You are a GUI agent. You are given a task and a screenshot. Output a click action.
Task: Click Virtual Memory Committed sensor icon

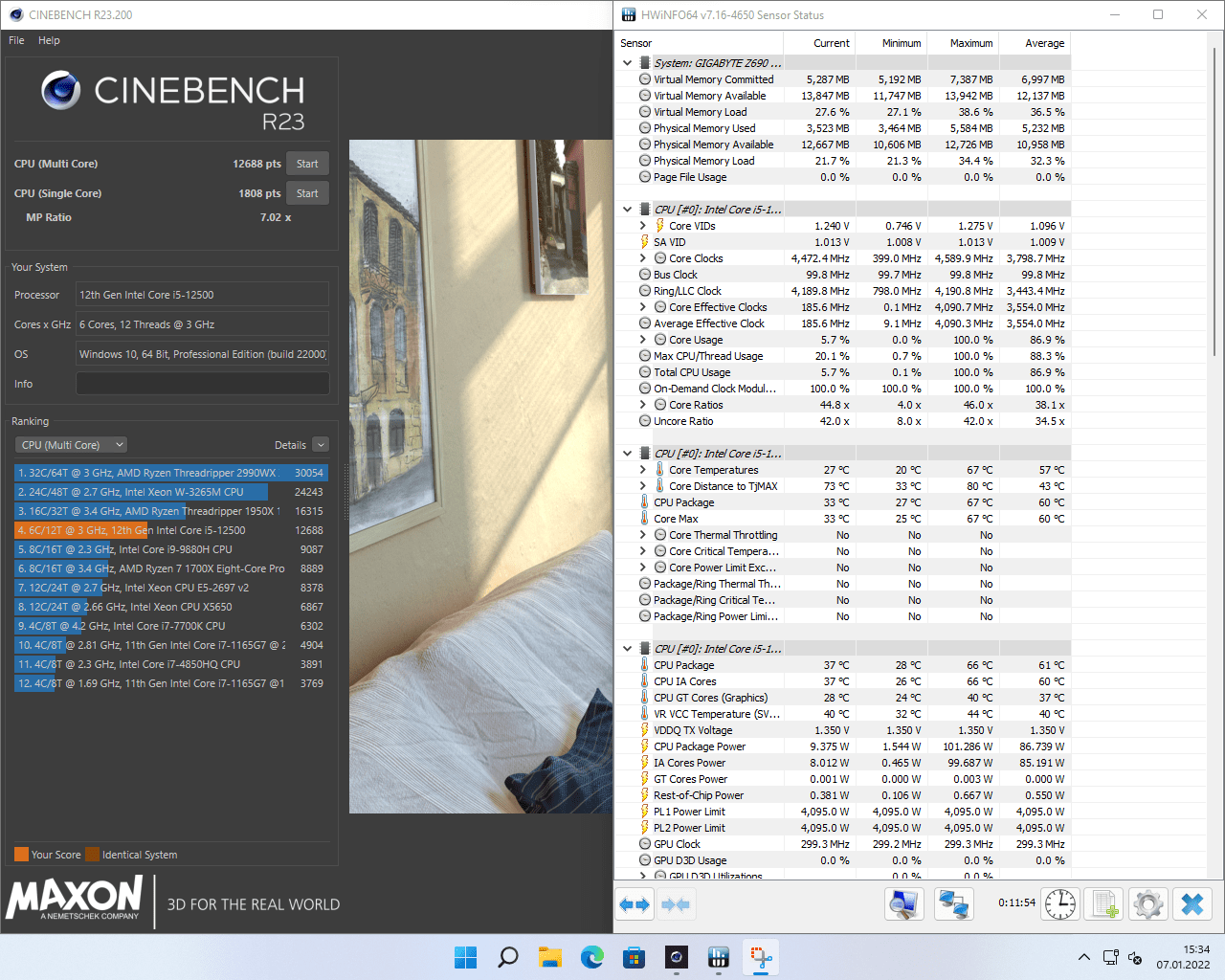645,79
